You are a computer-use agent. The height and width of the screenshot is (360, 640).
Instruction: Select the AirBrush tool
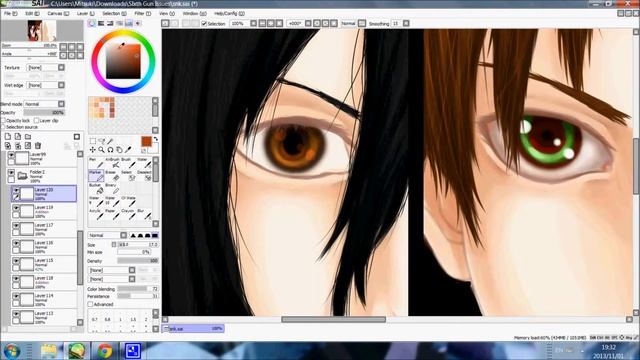112,162
